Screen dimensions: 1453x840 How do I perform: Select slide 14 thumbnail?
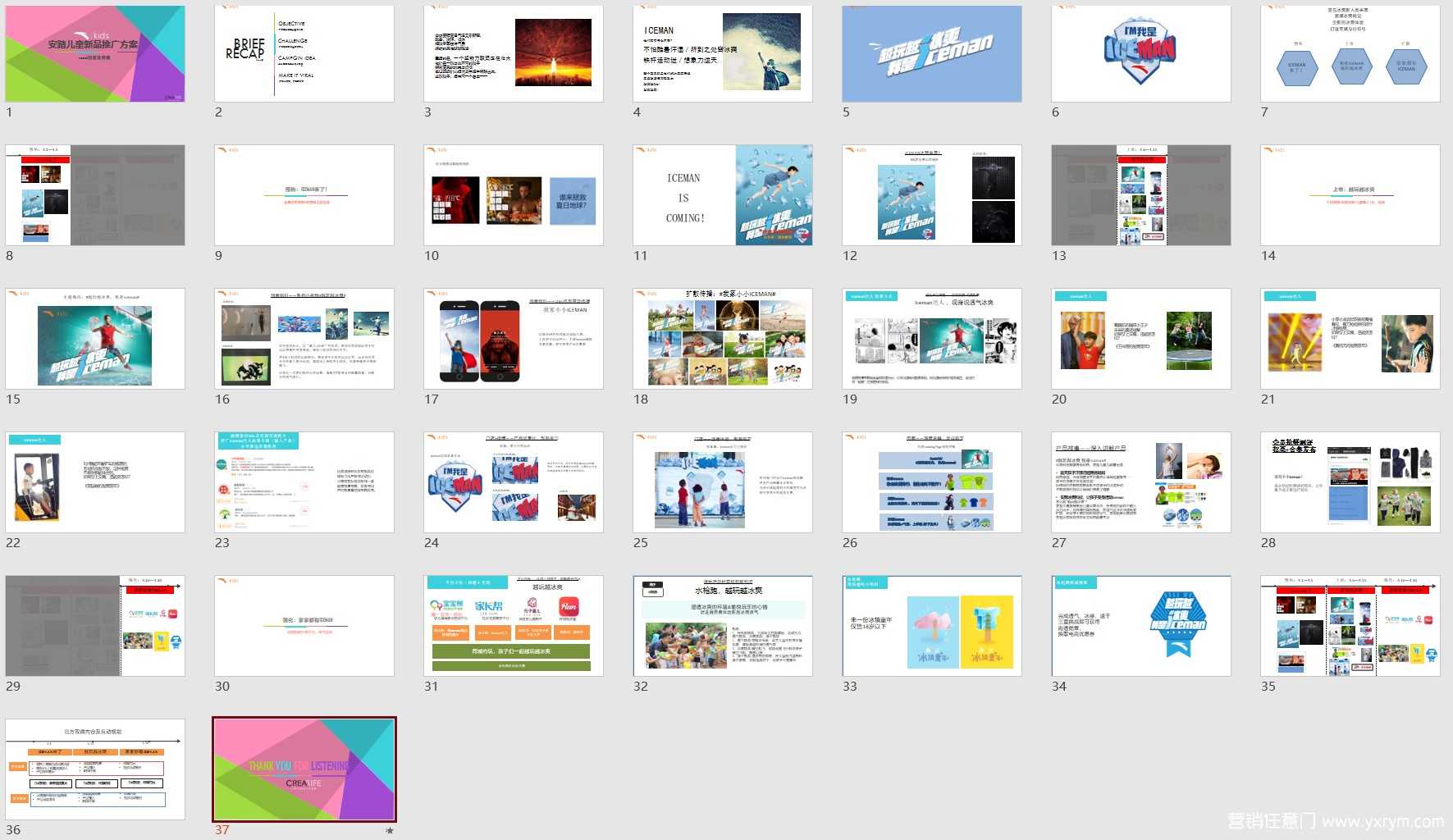tap(1350, 195)
